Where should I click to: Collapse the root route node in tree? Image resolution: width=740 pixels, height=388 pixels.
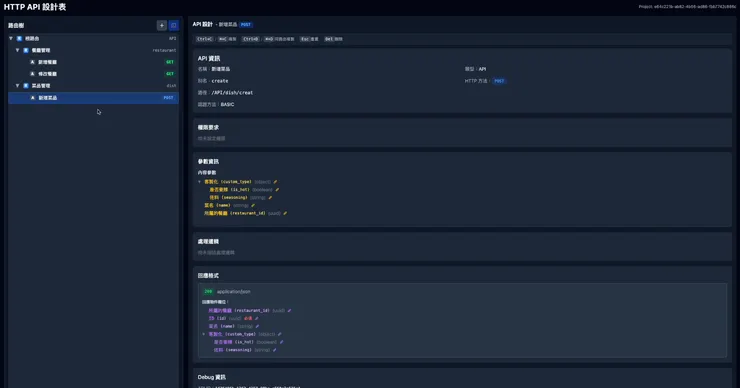pyautogui.click(x=11, y=38)
